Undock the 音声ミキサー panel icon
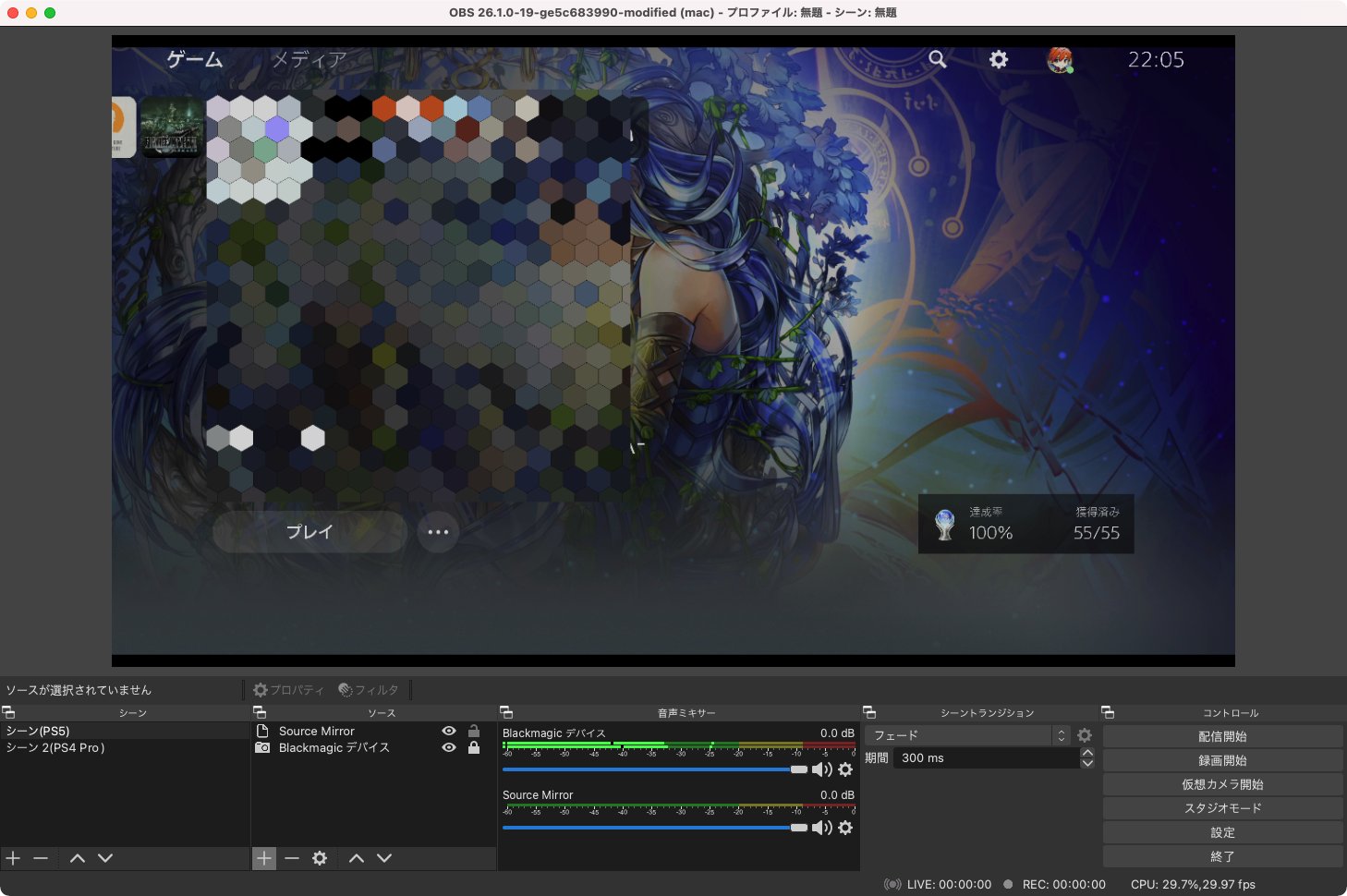The height and width of the screenshot is (896, 1347). [x=506, y=712]
